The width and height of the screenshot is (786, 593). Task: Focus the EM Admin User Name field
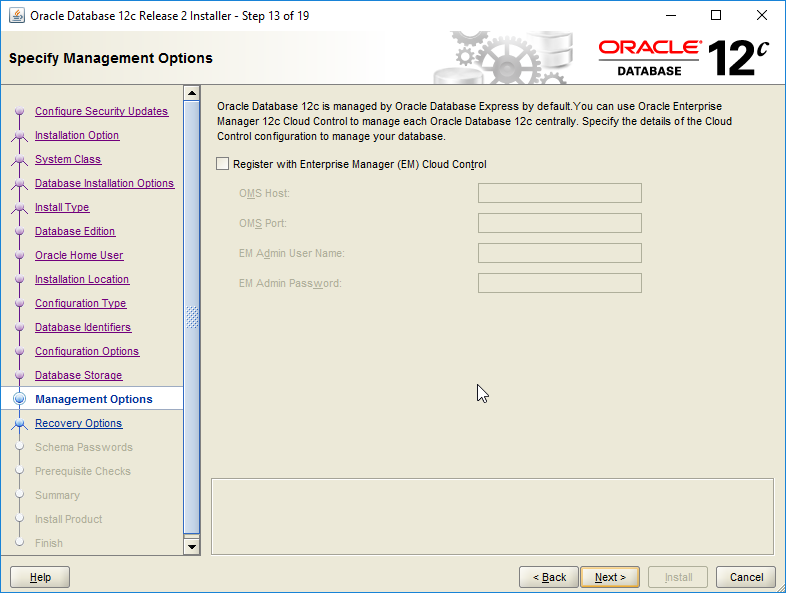[x=559, y=253]
